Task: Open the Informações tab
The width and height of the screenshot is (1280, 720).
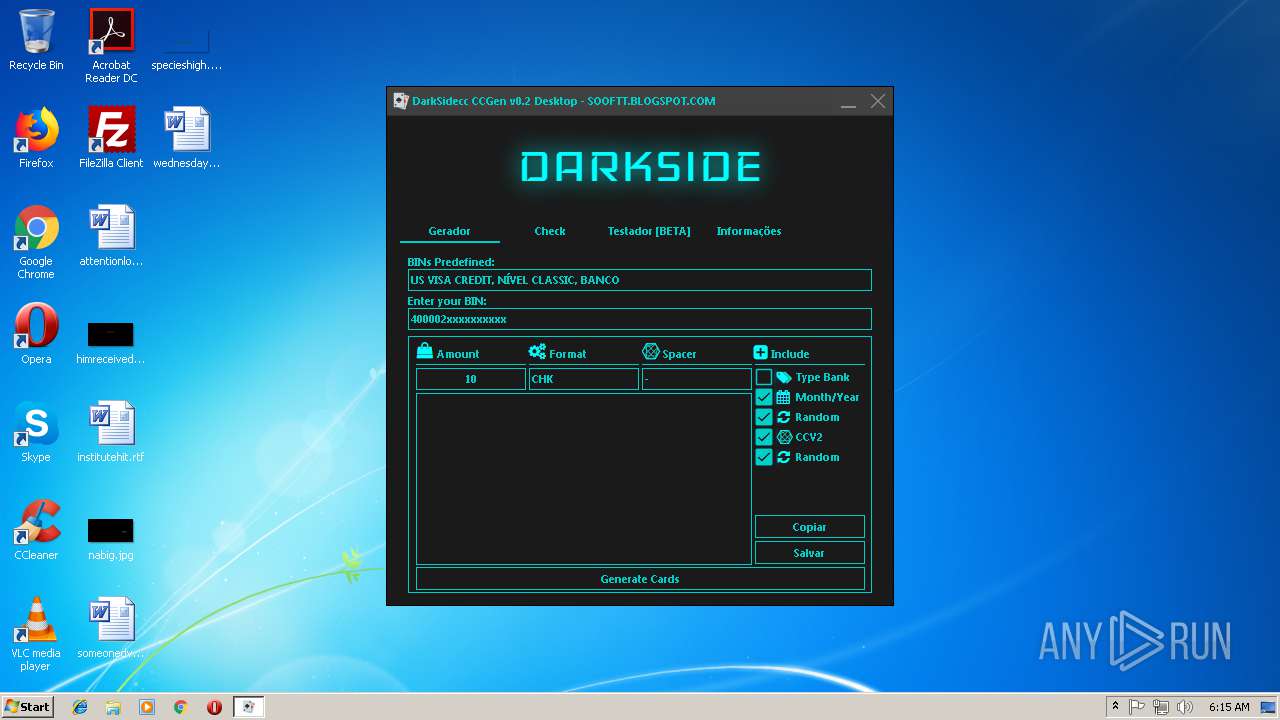Action: 749,231
